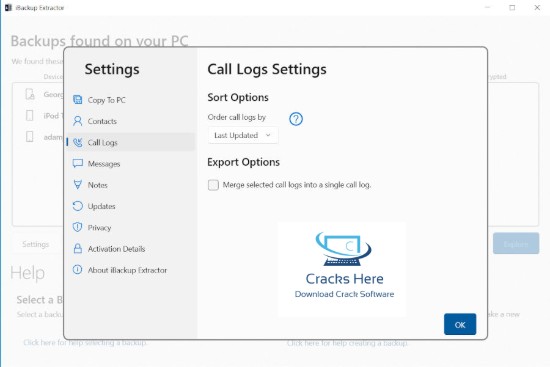Image resolution: width=550 pixels, height=367 pixels.
Task: Switch to Contacts settings
Action: 130,121
